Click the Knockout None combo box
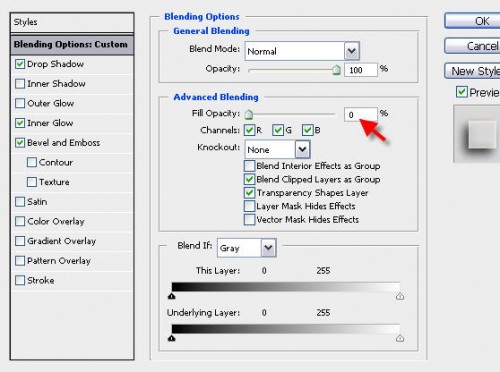The width and height of the screenshot is (500, 372). (x=277, y=149)
